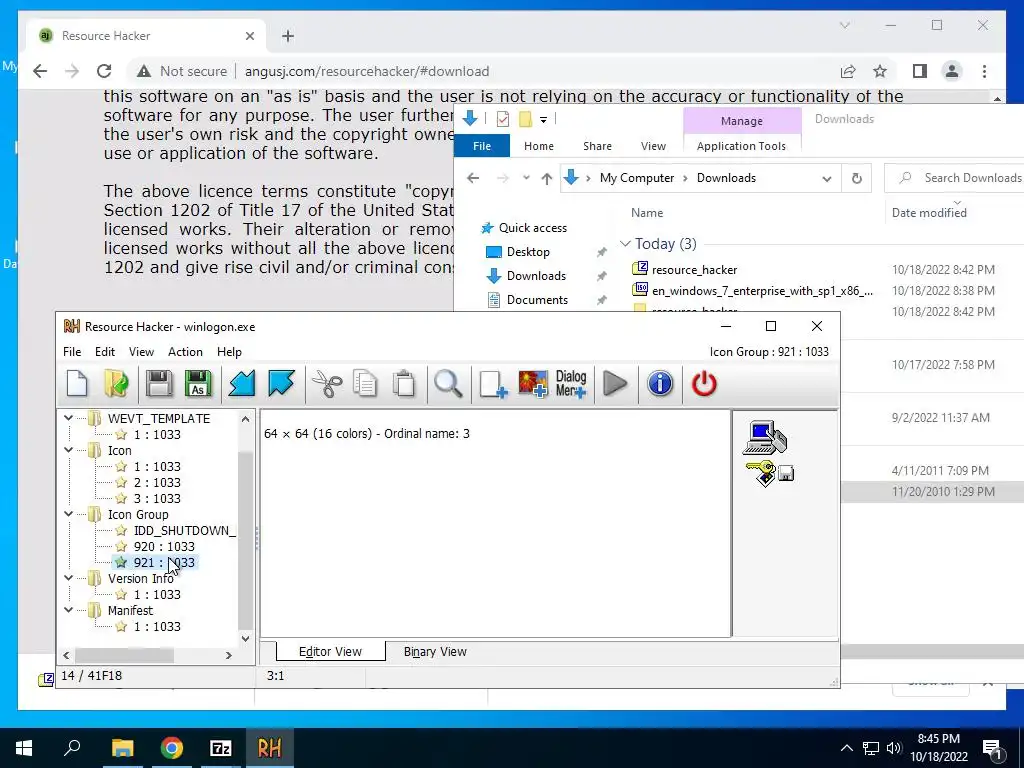Click the Explorer up-one-level arrow

point(547,178)
